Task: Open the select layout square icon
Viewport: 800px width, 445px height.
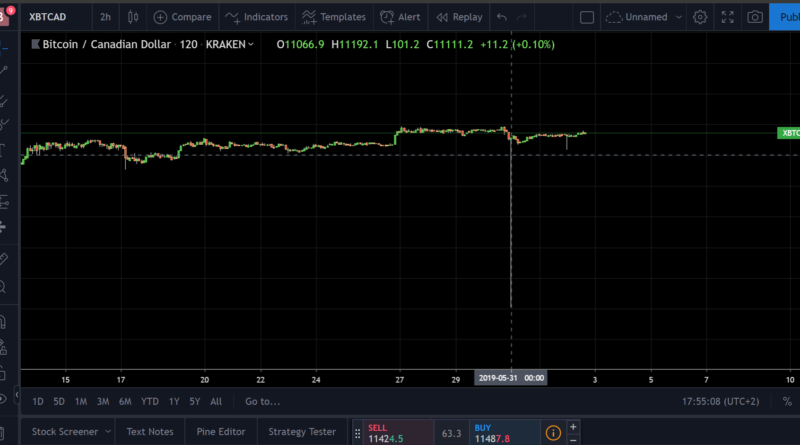Action: tap(587, 17)
